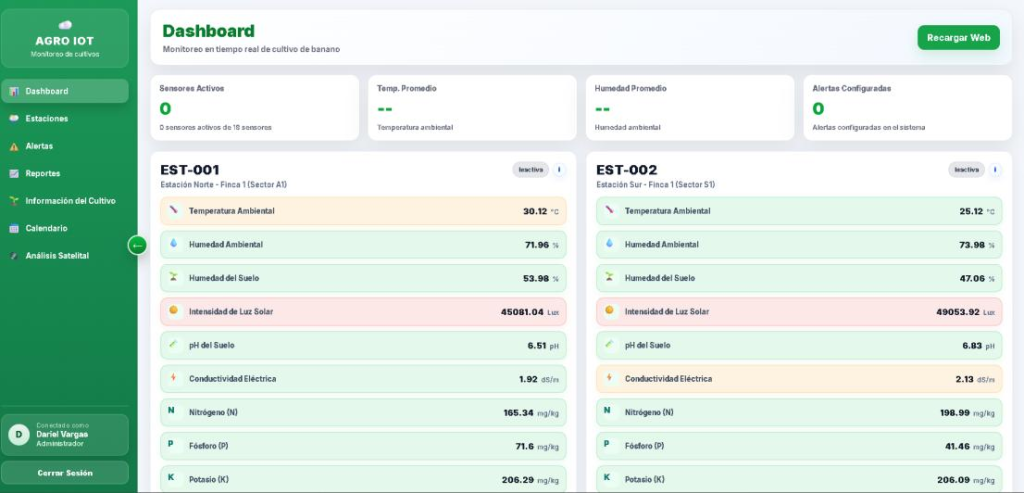Click the EST-001 Humedad Ambiental droplet icon
The height and width of the screenshot is (493, 1024).
click(x=173, y=243)
